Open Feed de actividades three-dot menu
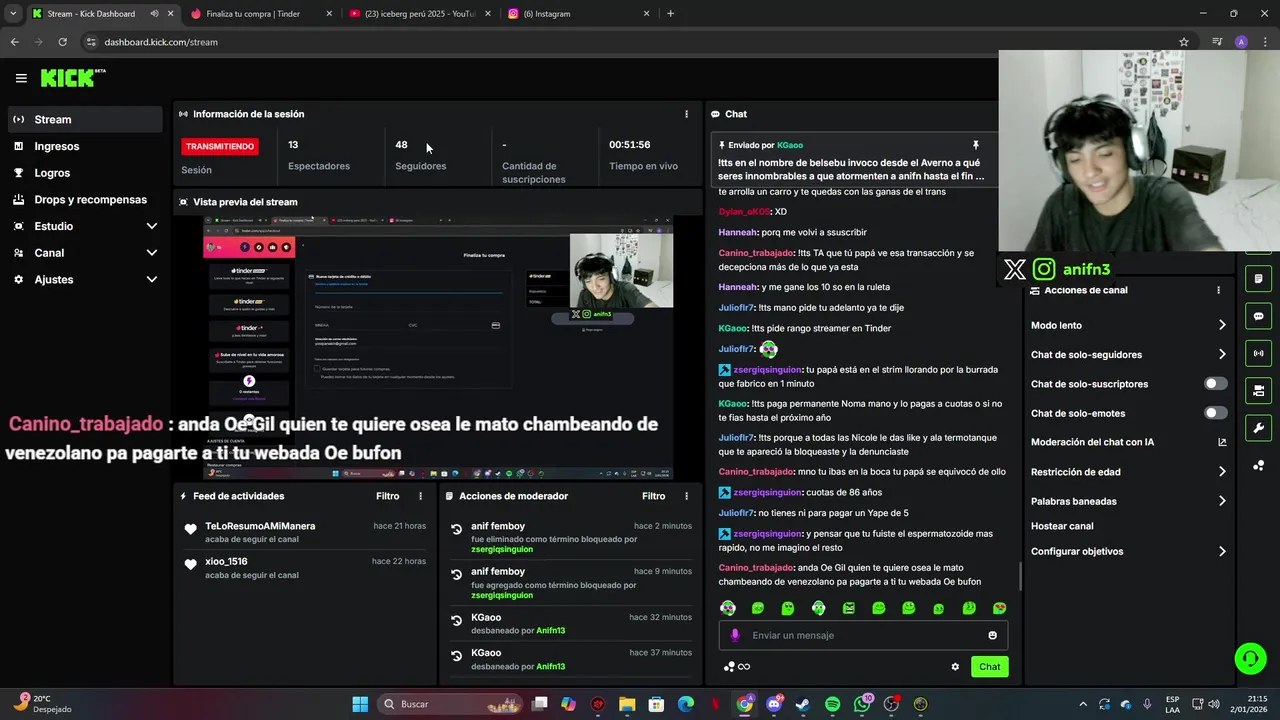 coord(420,496)
